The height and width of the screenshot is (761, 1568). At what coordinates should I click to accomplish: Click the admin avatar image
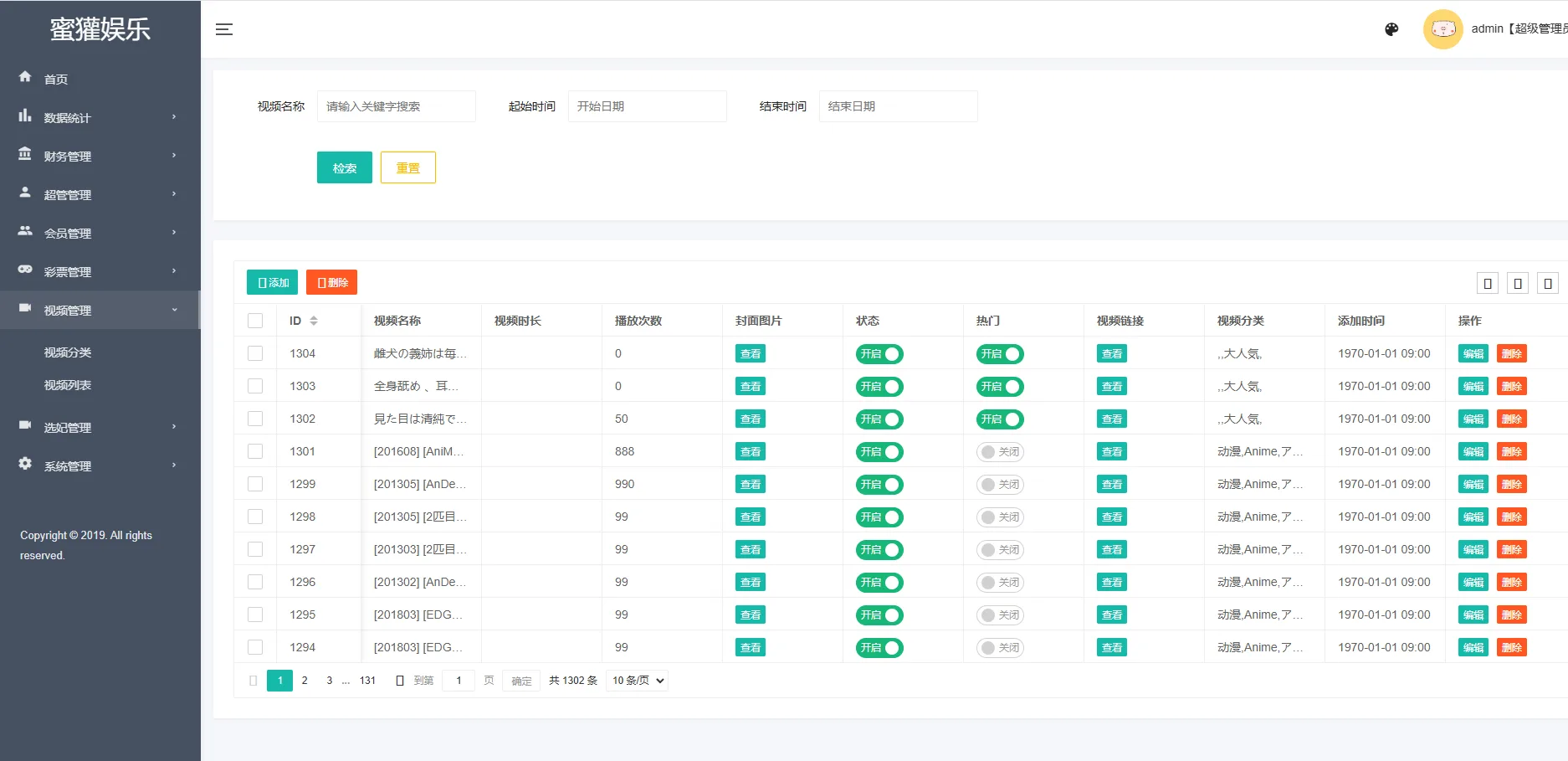1442,29
